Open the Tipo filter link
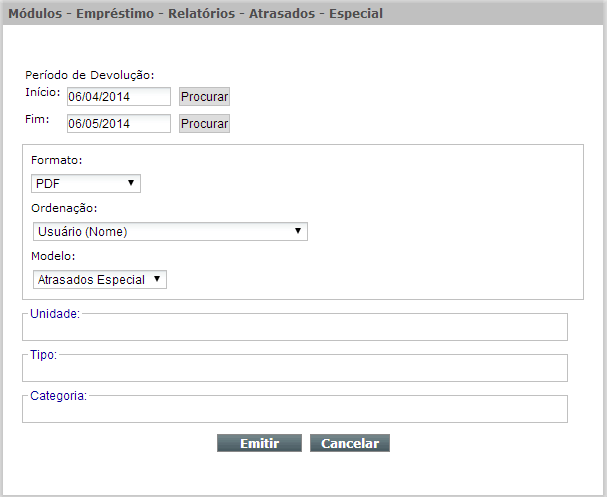The image size is (607, 497). click(x=44, y=355)
